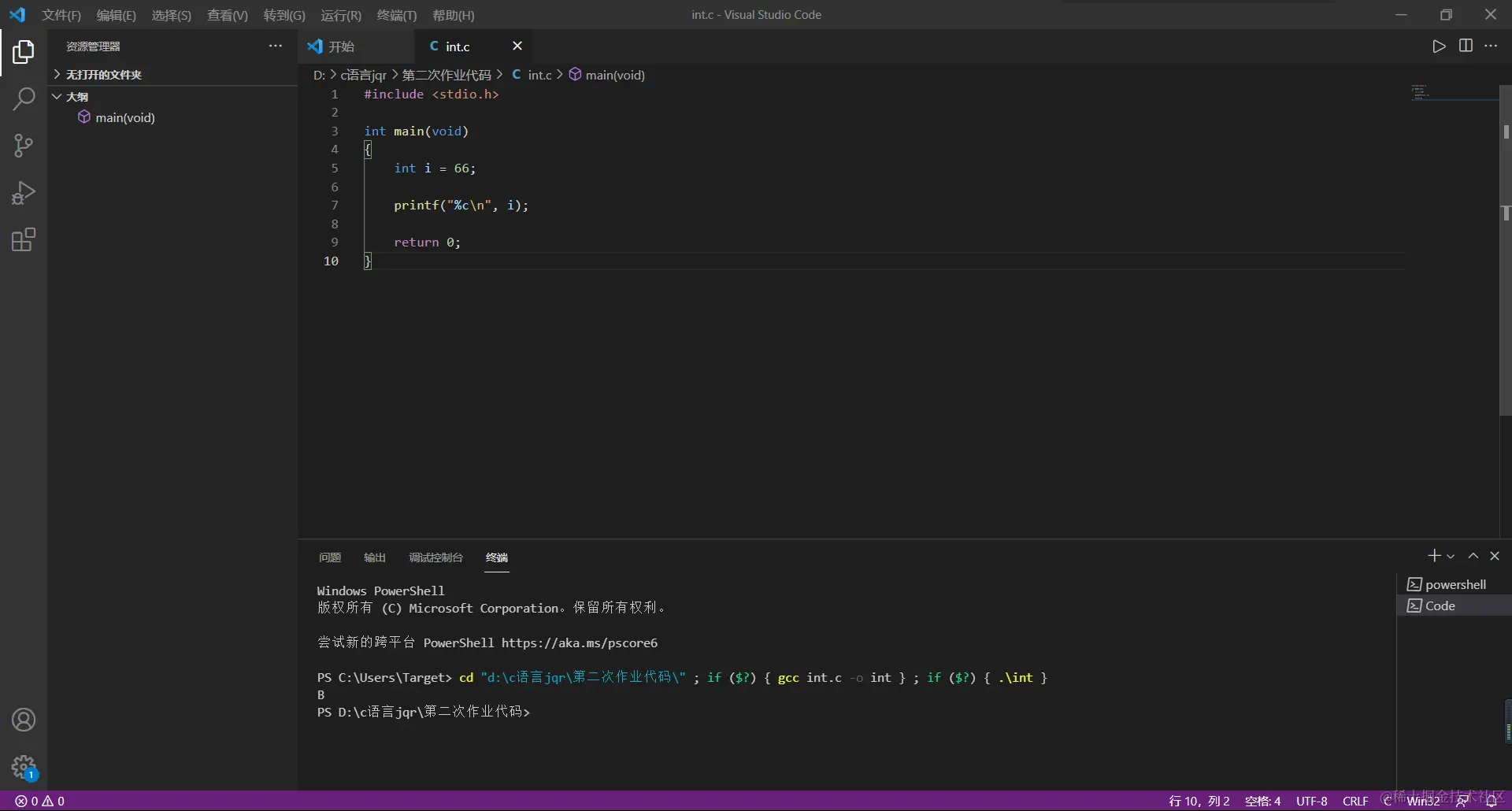Open the 终端(T) menu
The image size is (1512, 811).
pyautogui.click(x=397, y=15)
